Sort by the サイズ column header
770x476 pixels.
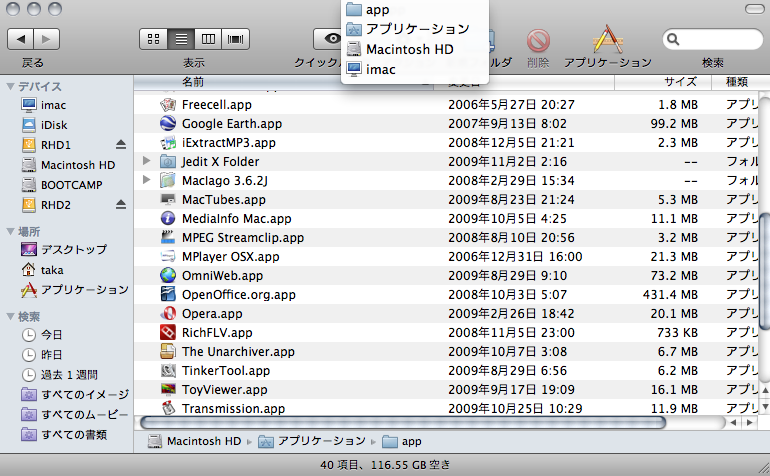pos(663,82)
